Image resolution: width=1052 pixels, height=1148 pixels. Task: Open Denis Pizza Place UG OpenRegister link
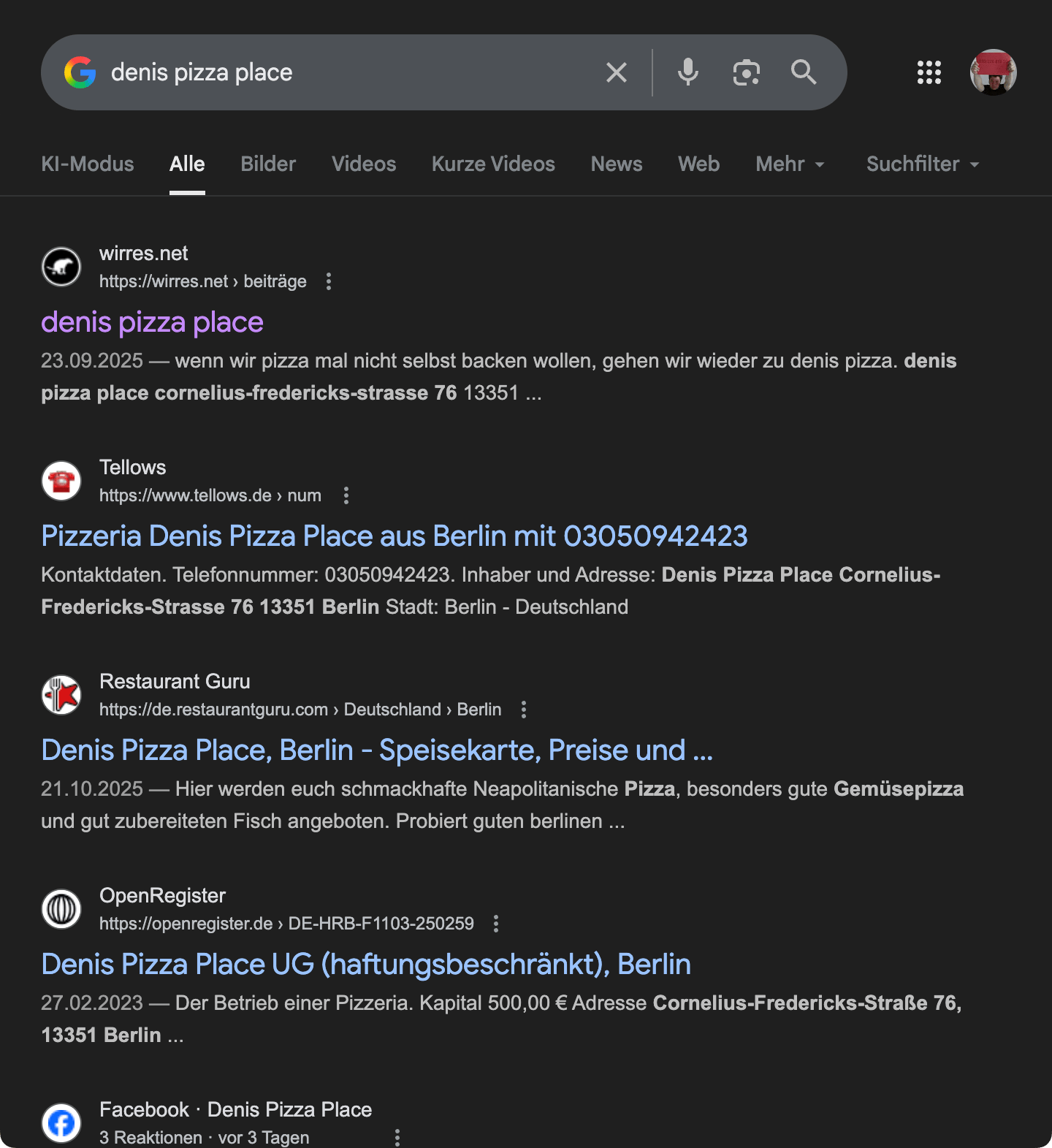[366, 965]
